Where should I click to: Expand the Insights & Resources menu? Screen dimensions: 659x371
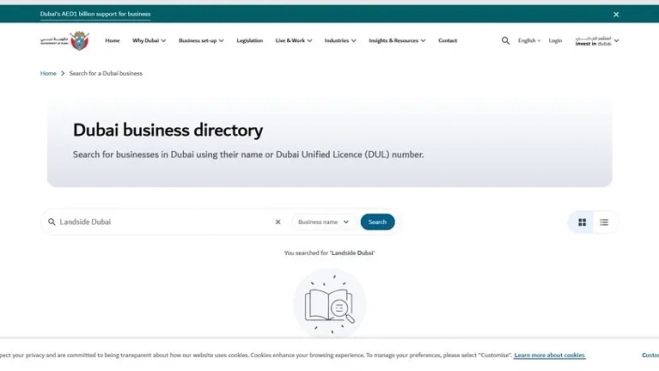(x=397, y=41)
